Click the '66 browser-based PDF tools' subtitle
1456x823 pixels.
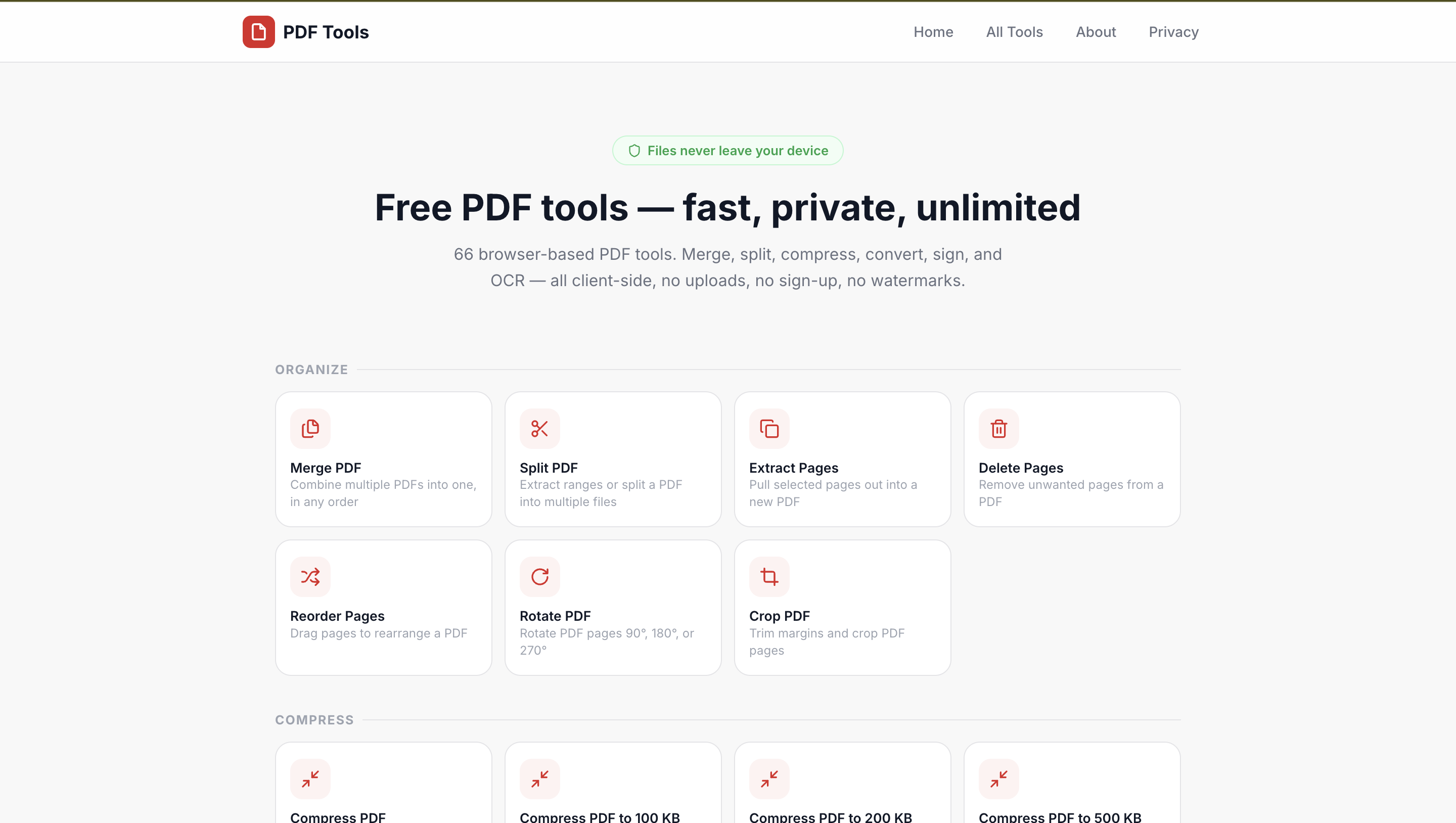coord(727,267)
